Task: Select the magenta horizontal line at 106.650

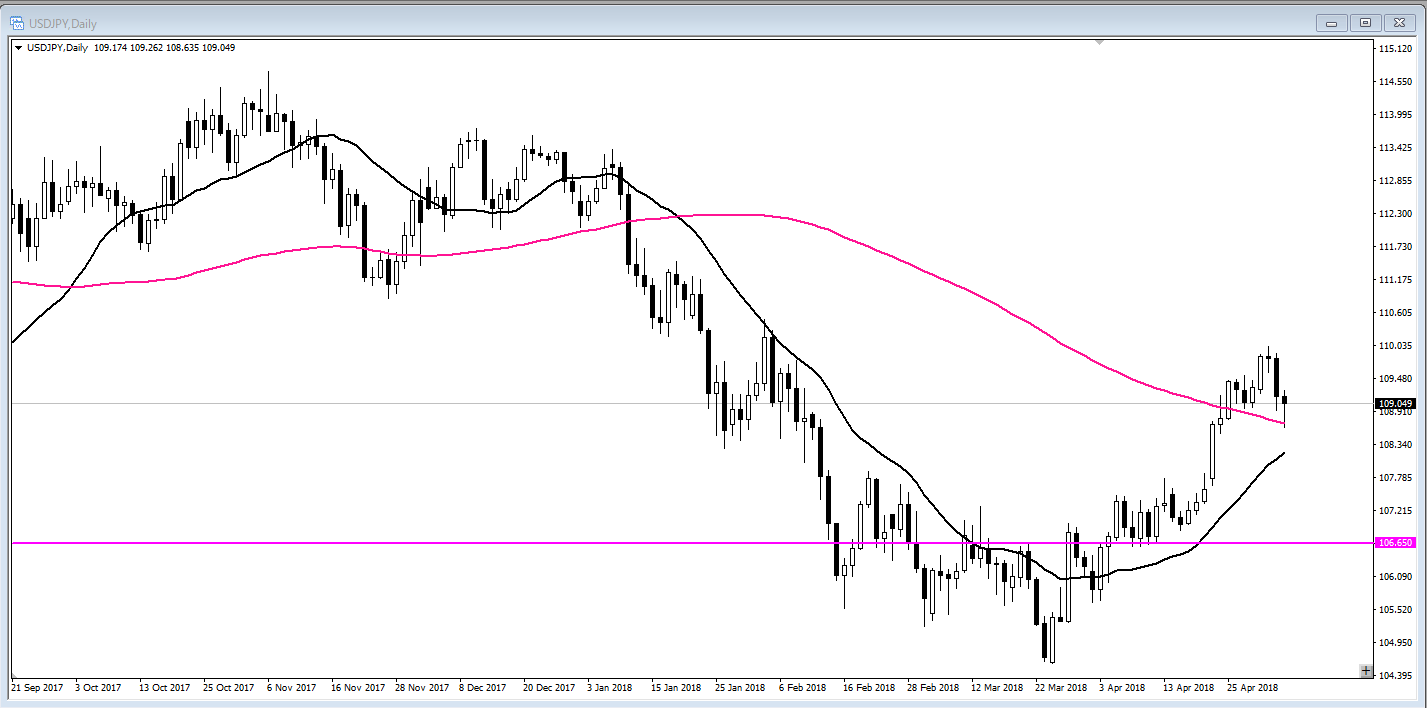Action: (690, 543)
